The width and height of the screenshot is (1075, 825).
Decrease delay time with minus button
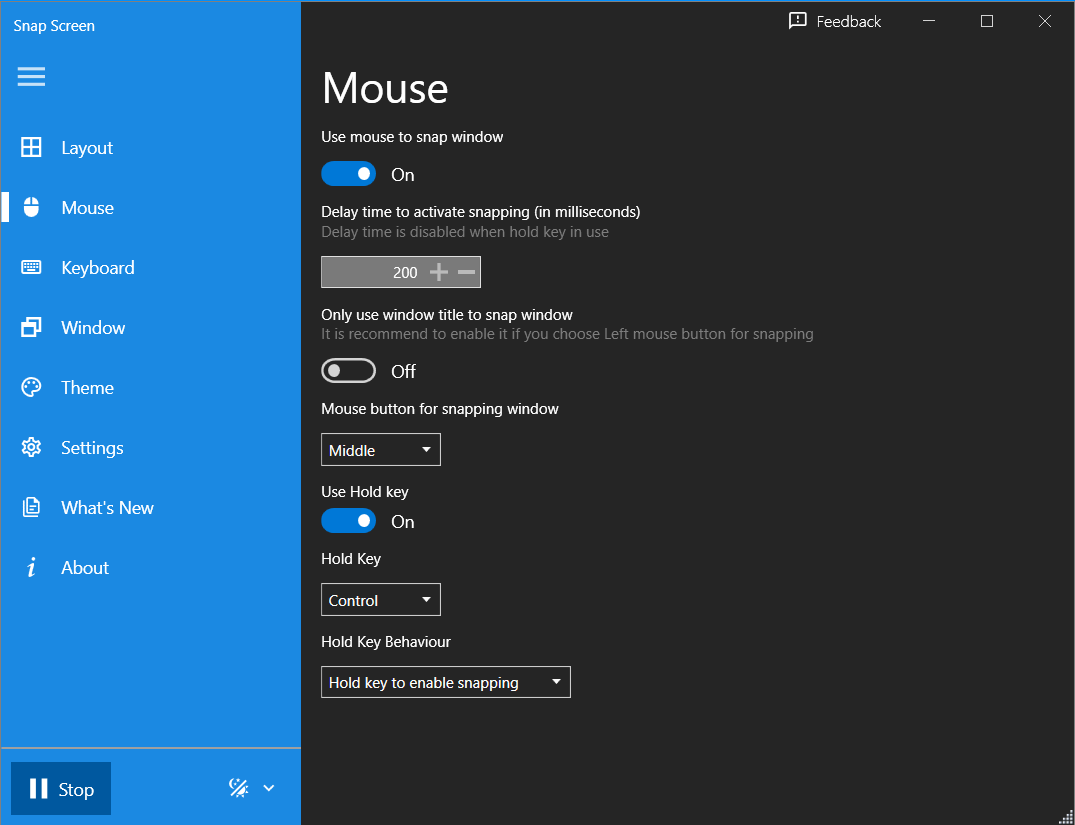[466, 272]
